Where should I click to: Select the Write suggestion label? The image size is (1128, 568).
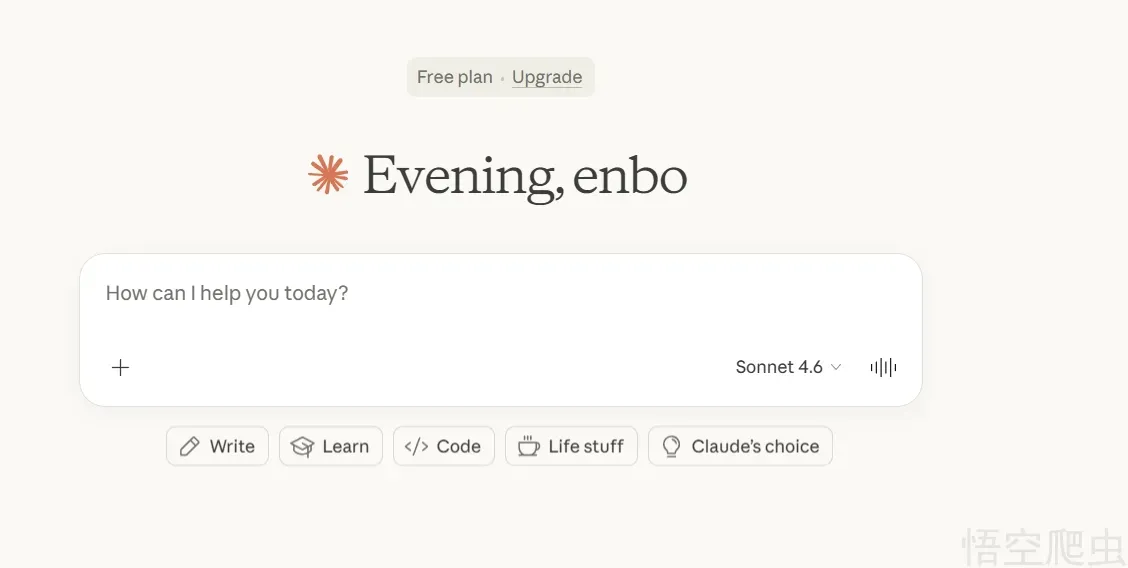[x=232, y=446]
